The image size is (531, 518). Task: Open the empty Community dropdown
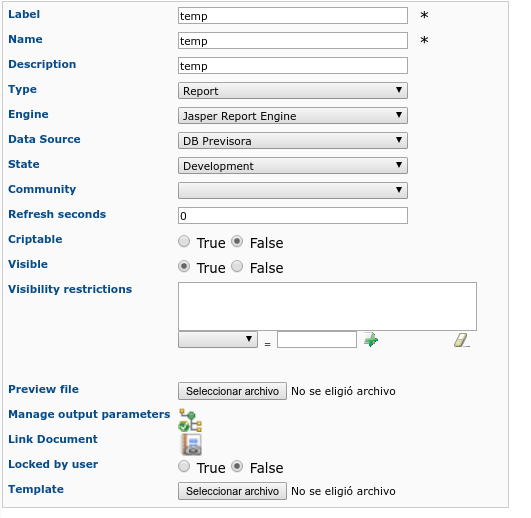click(293, 191)
